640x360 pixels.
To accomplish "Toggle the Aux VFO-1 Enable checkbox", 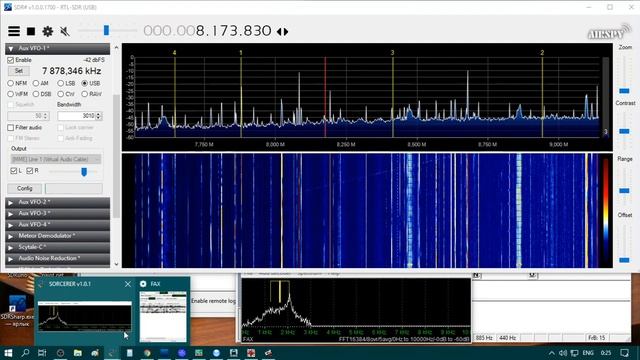I will pos(11,60).
